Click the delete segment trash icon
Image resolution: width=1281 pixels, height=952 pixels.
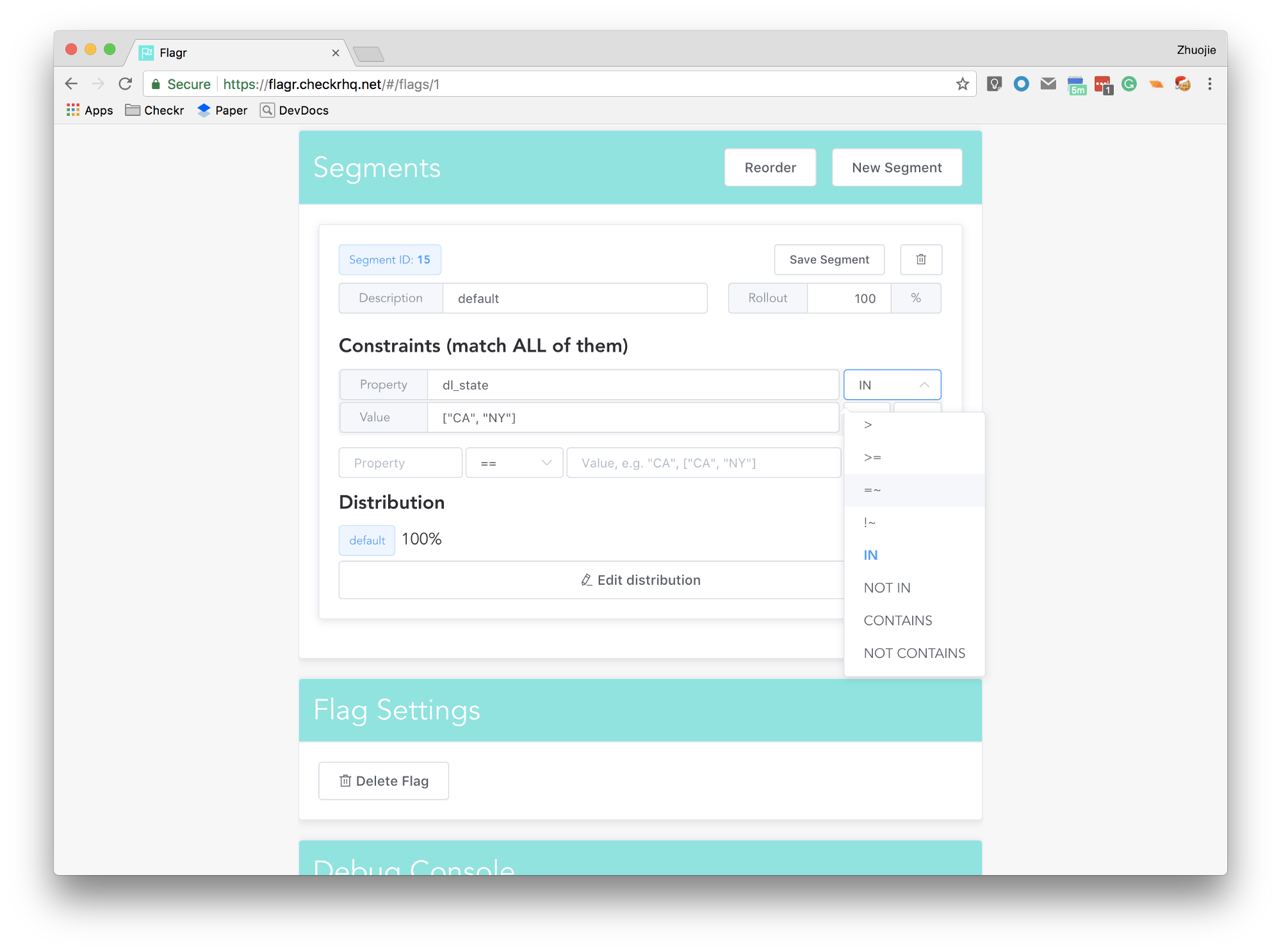click(920, 259)
